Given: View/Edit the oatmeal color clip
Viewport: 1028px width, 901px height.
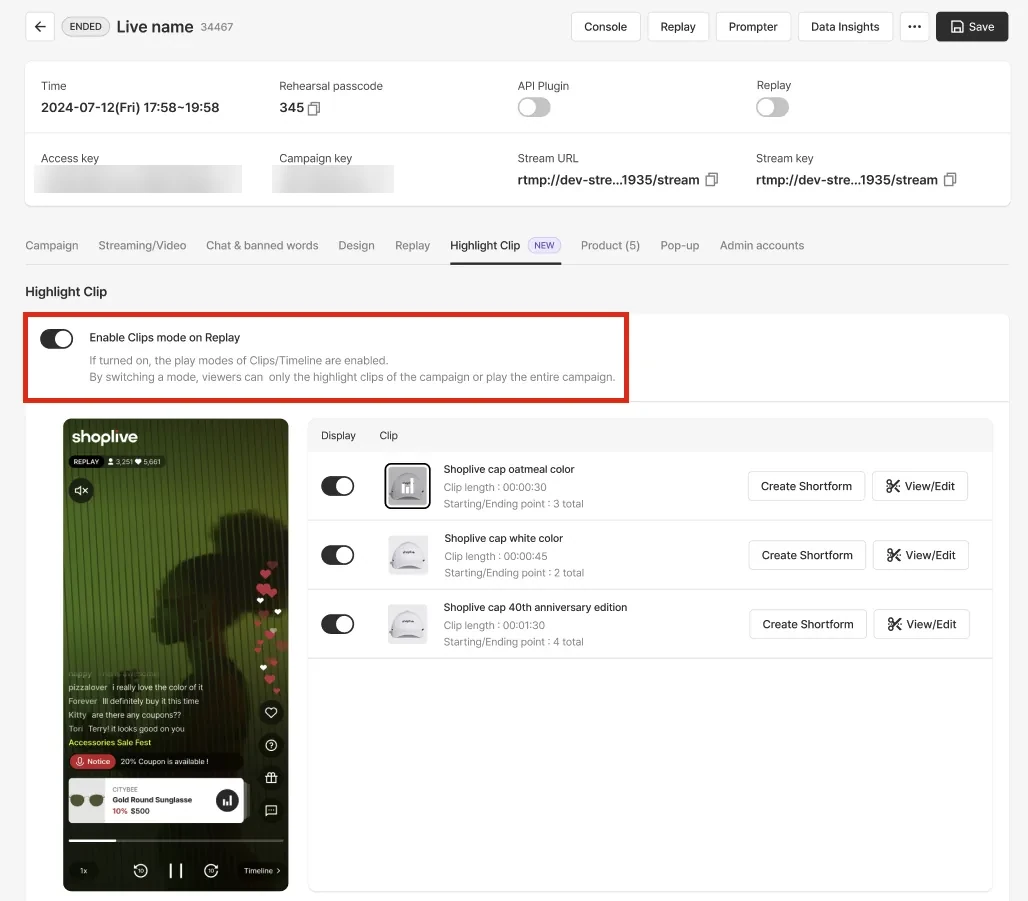Looking at the screenshot, I should click(920, 487).
